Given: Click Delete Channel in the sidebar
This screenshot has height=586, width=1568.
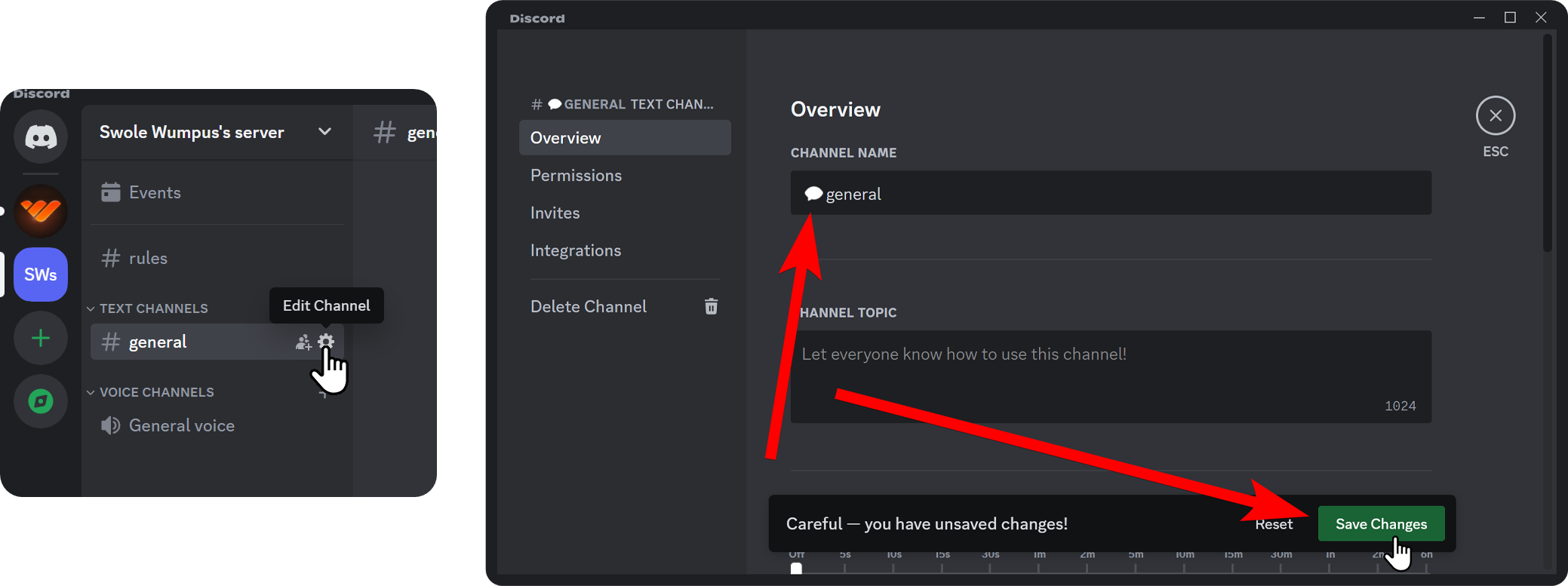Looking at the screenshot, I should (x=625, y=306).
